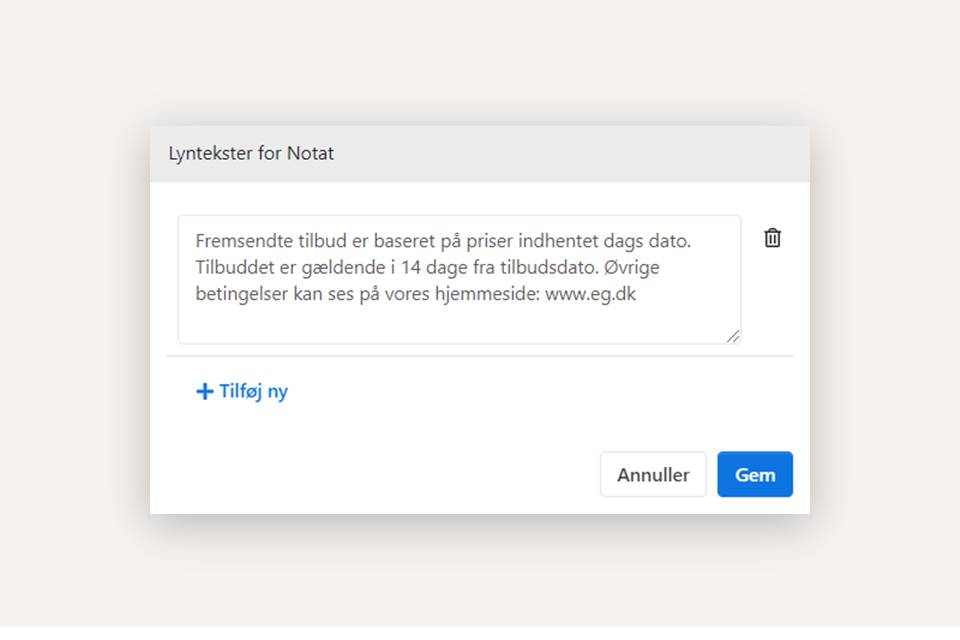Select the blue plus icon beside Tilføj ny
Image resolution: width=960 pixels, height=640 pixels.
click(x=202, y=391)
